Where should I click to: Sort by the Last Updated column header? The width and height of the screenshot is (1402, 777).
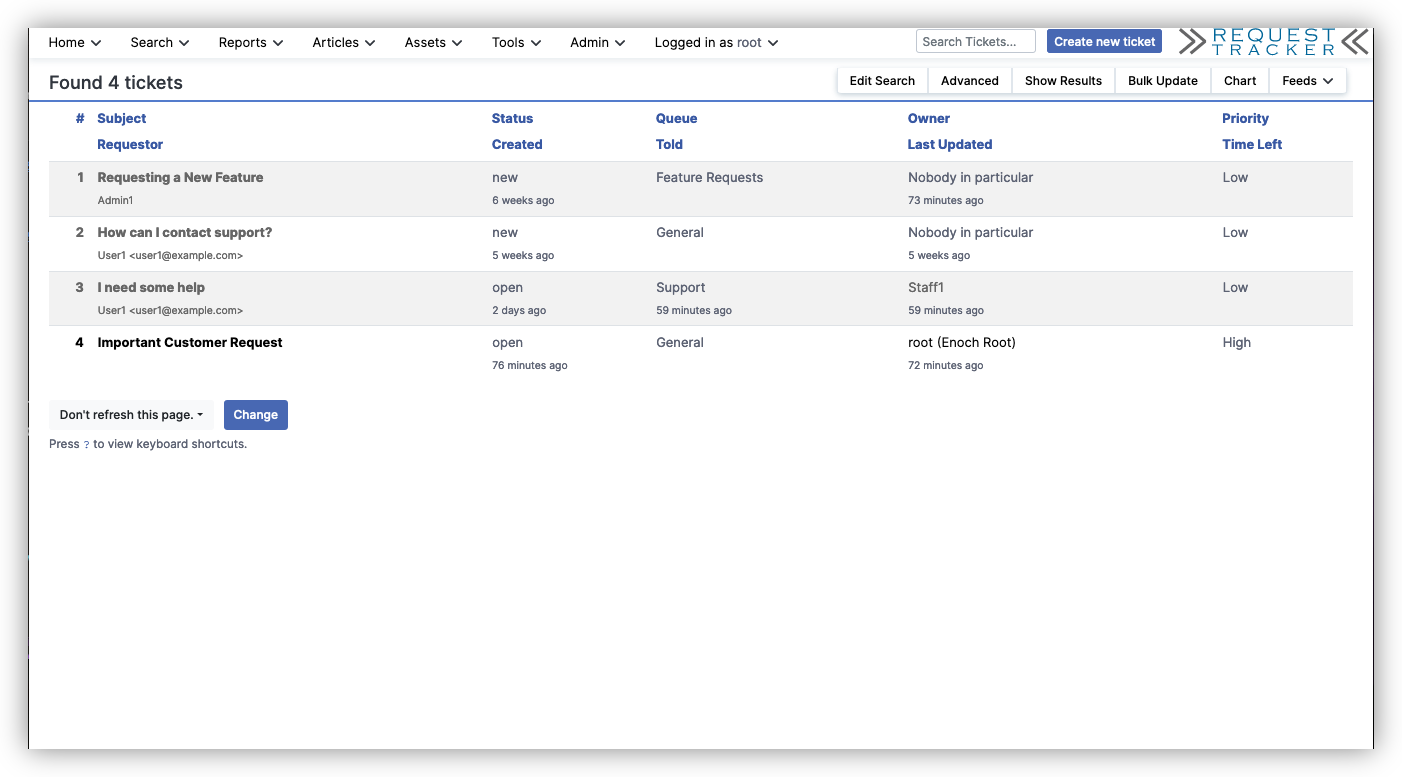point(950,144)
